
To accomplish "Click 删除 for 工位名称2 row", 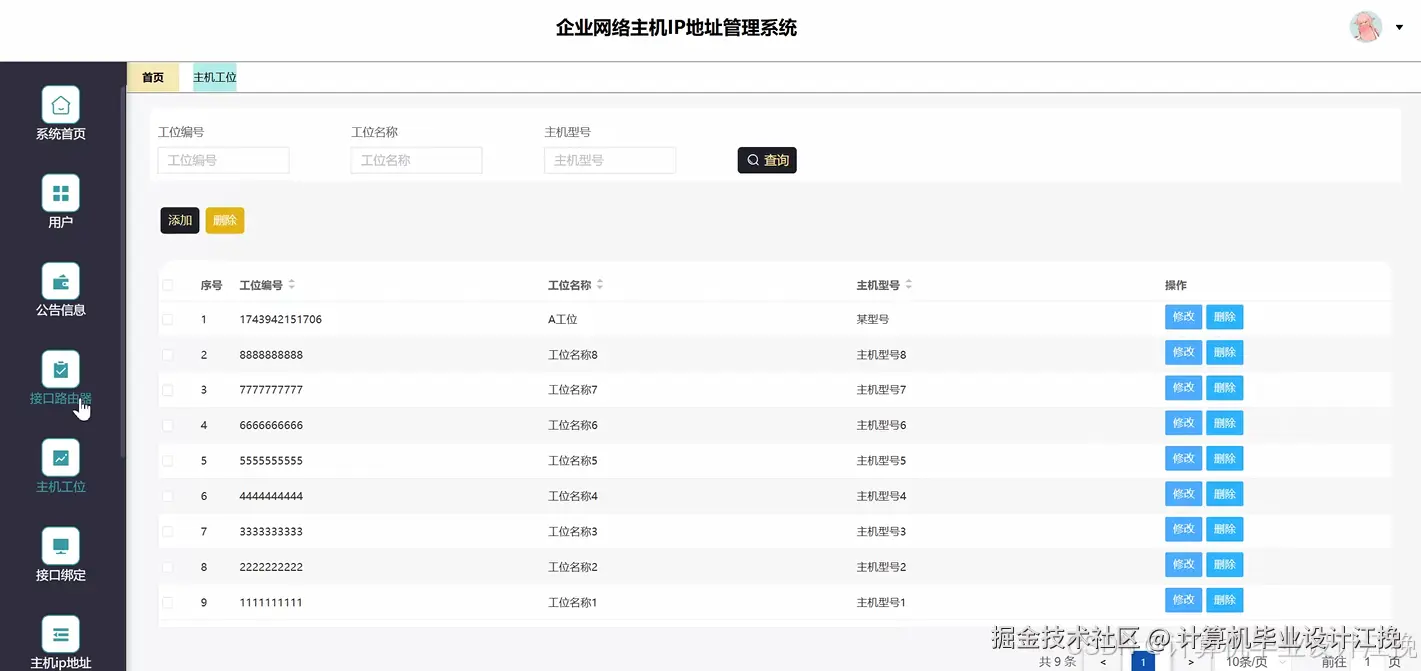I will click(1225, 564).
